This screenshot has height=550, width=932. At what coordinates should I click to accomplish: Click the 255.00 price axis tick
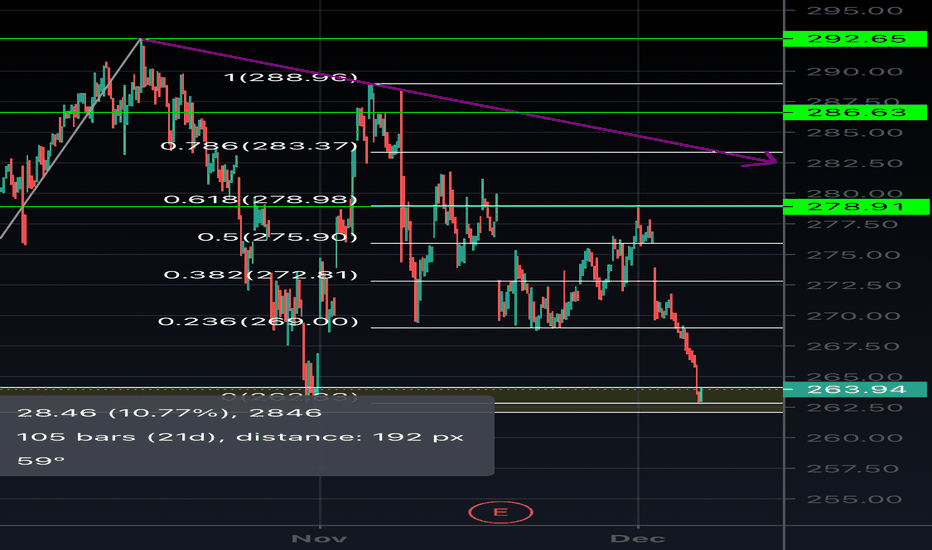[x=855, y=499]
